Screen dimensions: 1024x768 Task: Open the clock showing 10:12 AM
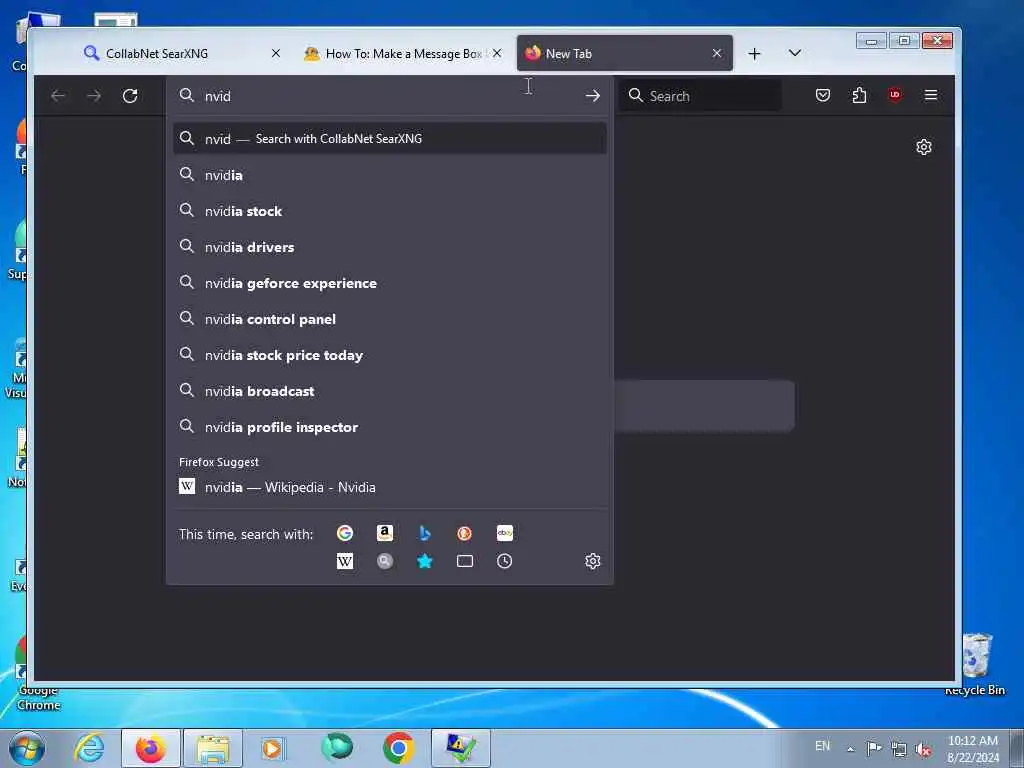point(973,749)
